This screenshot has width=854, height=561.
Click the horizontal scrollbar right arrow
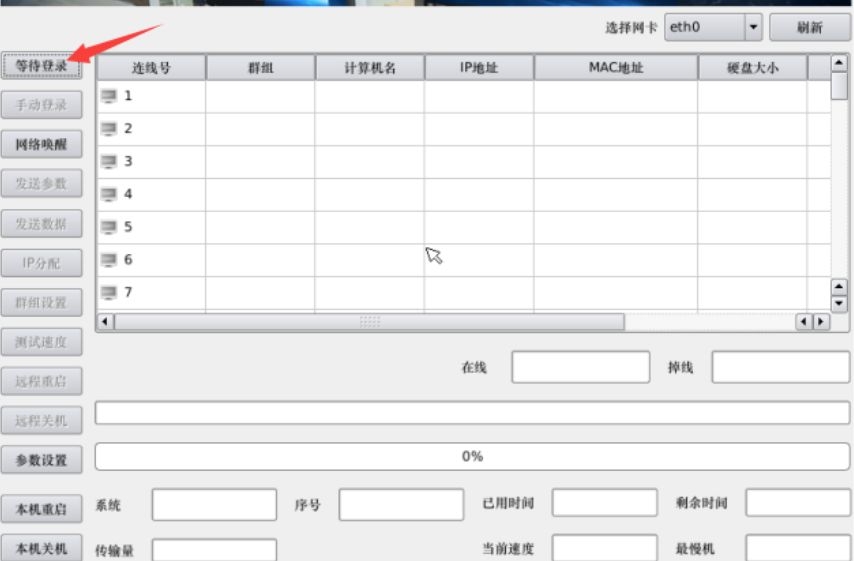822,322
